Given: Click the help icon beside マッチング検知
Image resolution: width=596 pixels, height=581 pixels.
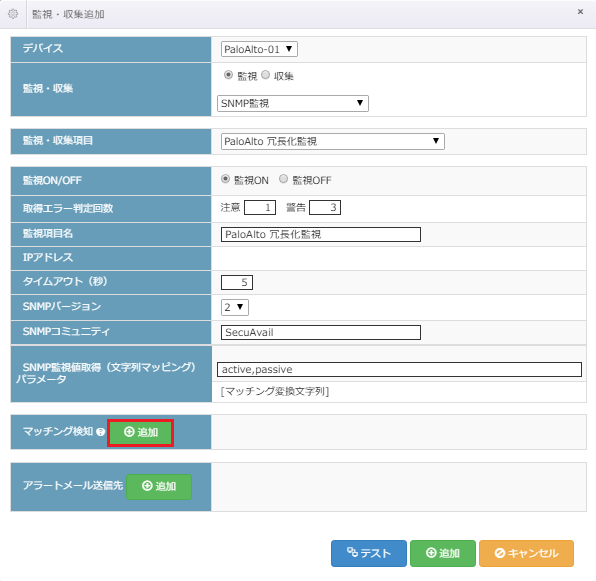Looking at the screenshot, I should 100,432.
